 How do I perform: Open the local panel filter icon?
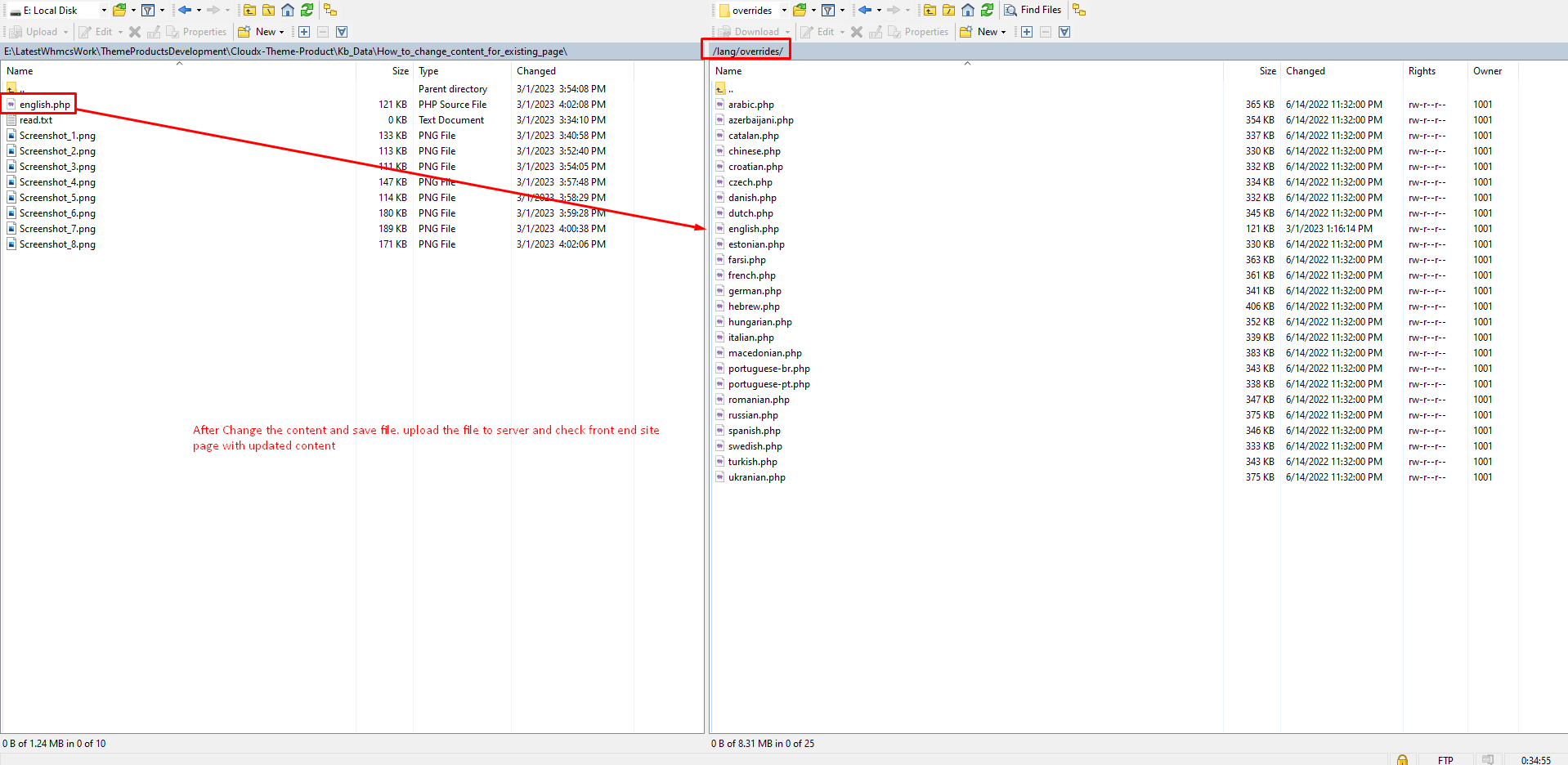point(148,10)
